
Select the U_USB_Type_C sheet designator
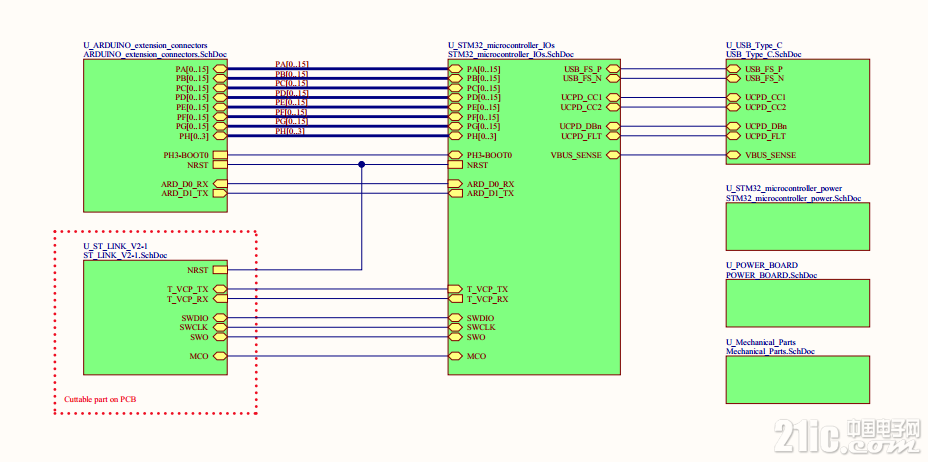coord(754,46)
